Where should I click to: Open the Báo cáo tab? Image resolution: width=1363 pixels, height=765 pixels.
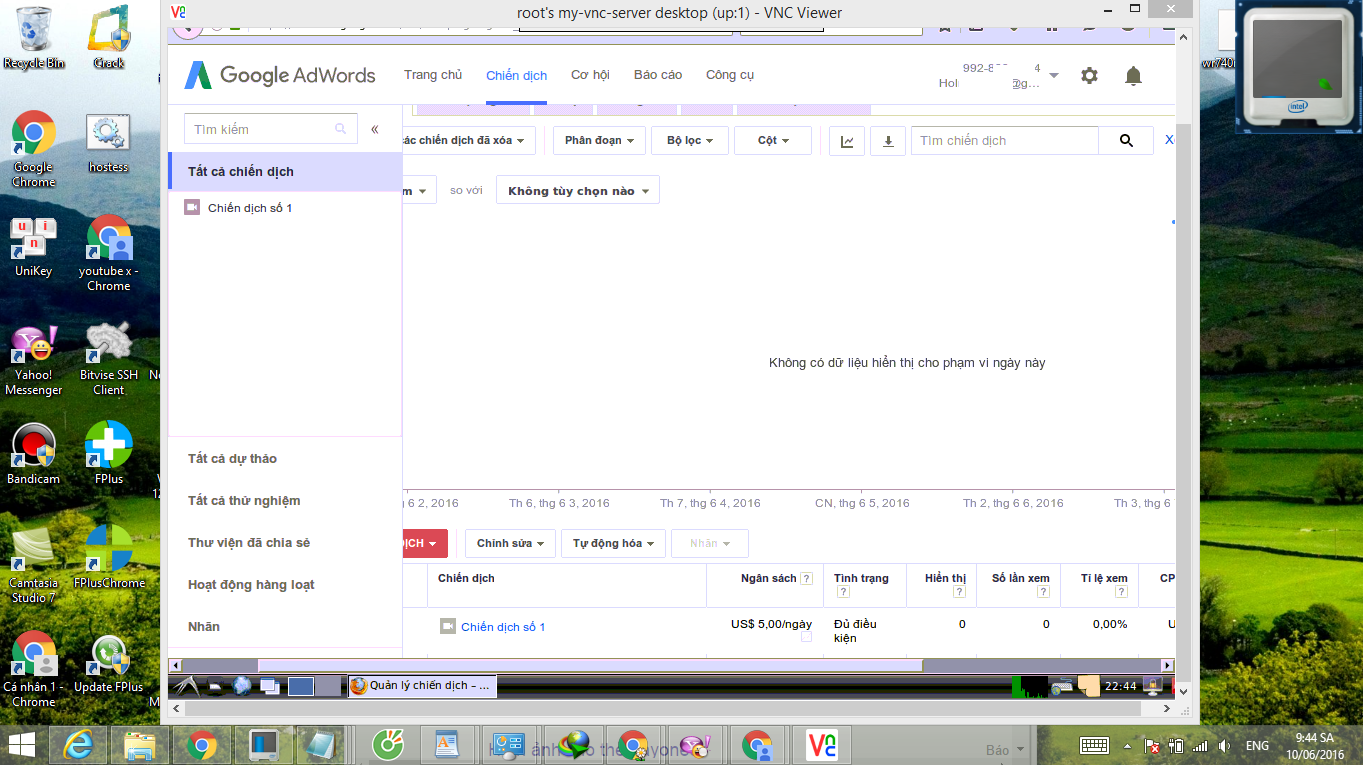658,75
